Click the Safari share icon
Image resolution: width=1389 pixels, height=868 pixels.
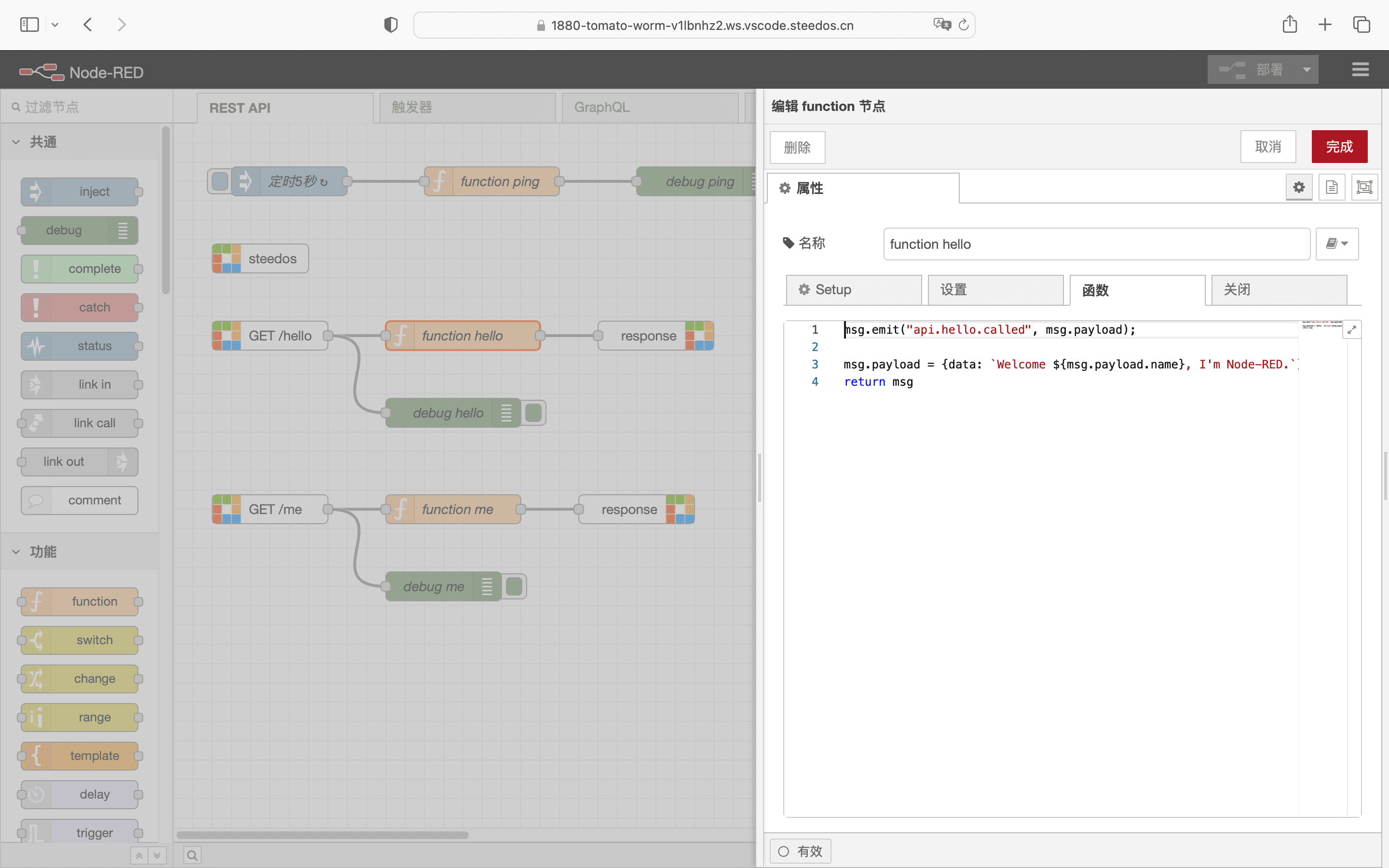click(x=1290, y=24)
